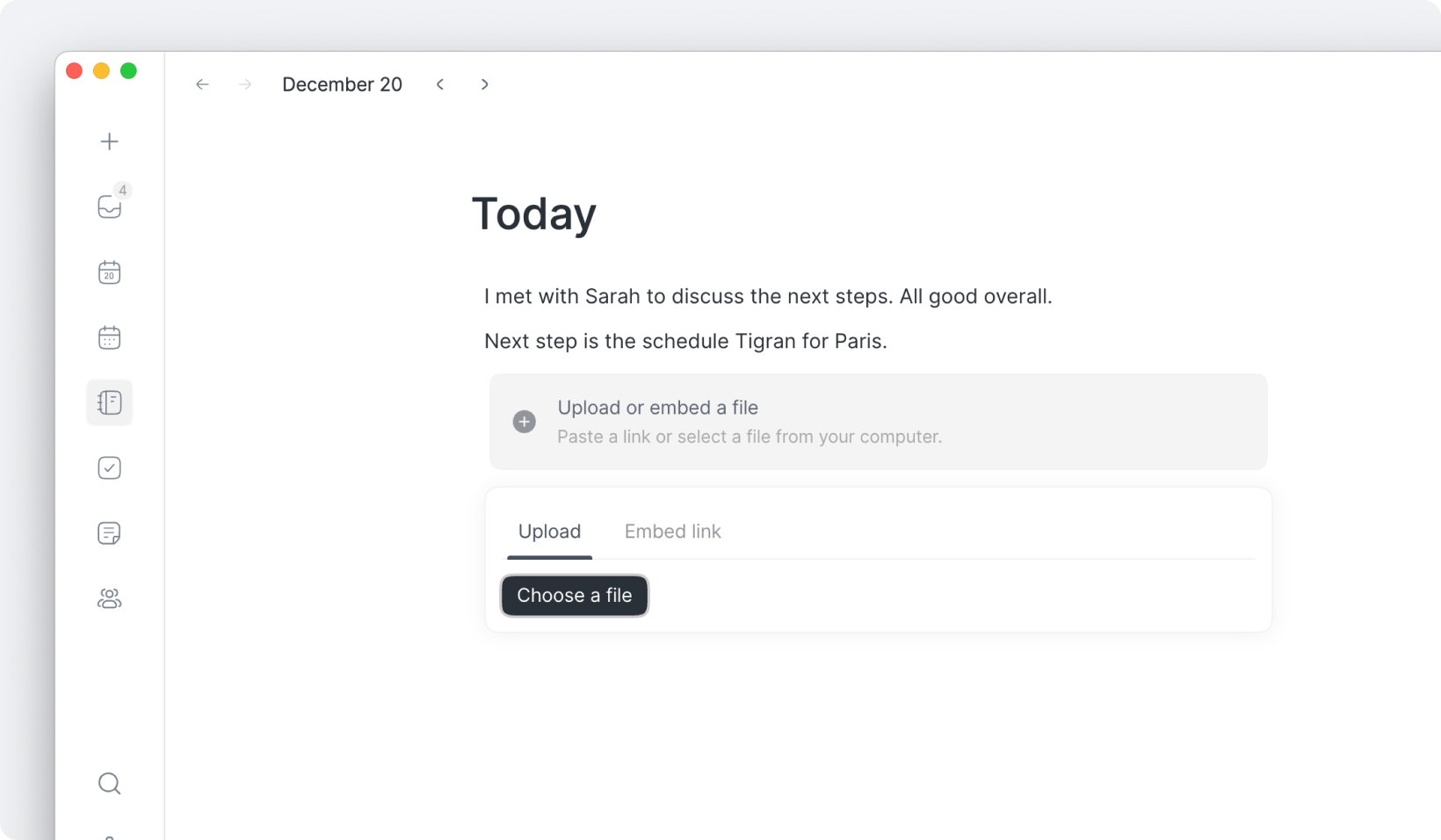This screenshot has width=1441, height=840.
Task: Open the tasks checkmark icon in sidebar
Action: click(x=109, y=467)
